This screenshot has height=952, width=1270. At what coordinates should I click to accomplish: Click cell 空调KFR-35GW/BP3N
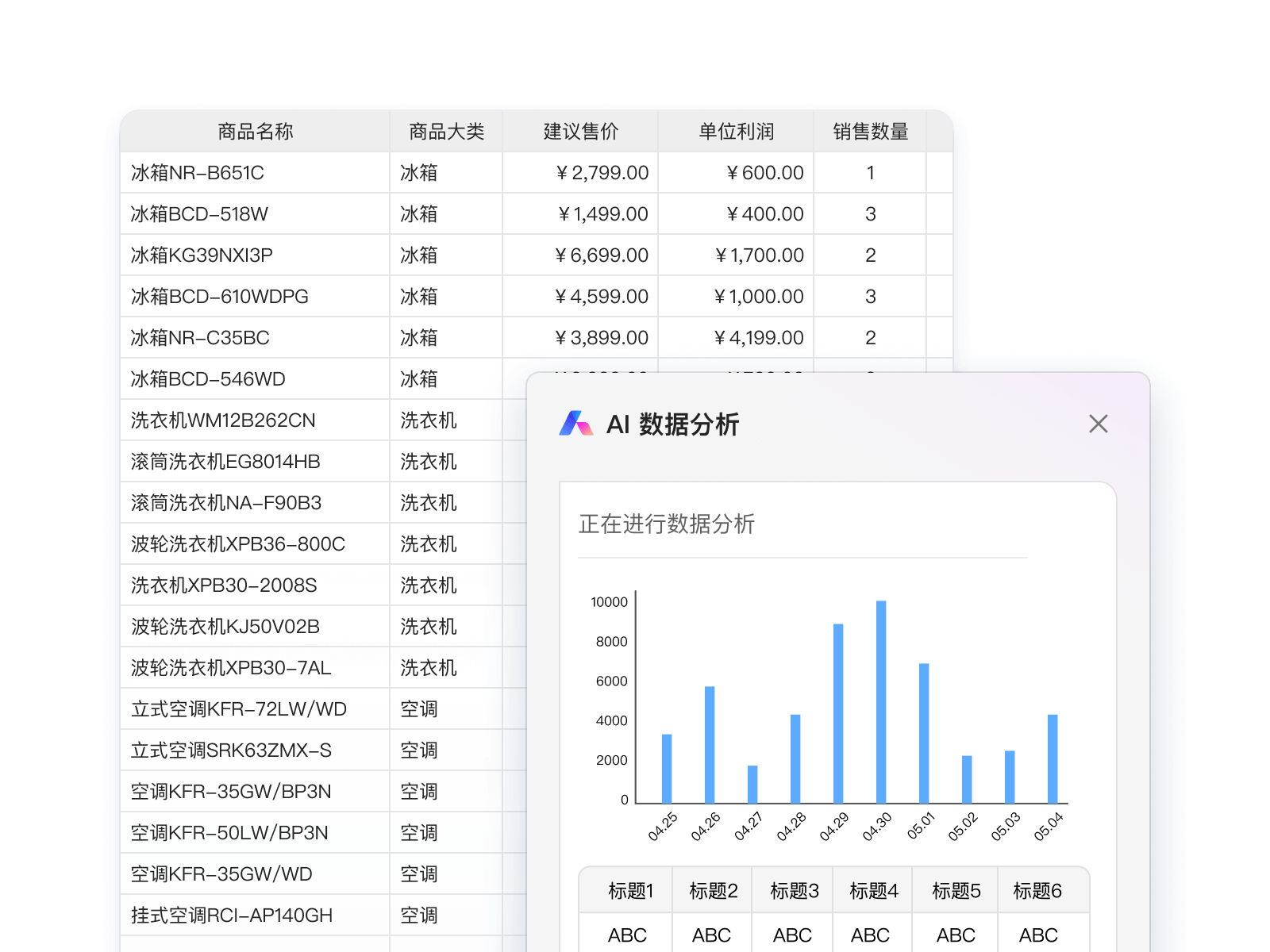point(255,792)
